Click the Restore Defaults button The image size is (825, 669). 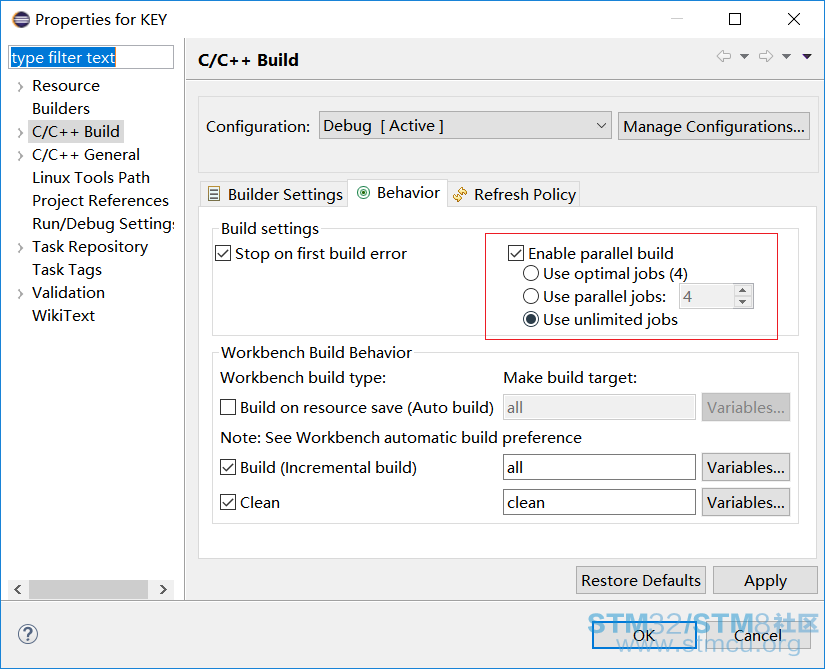click(x=641, y=580)
